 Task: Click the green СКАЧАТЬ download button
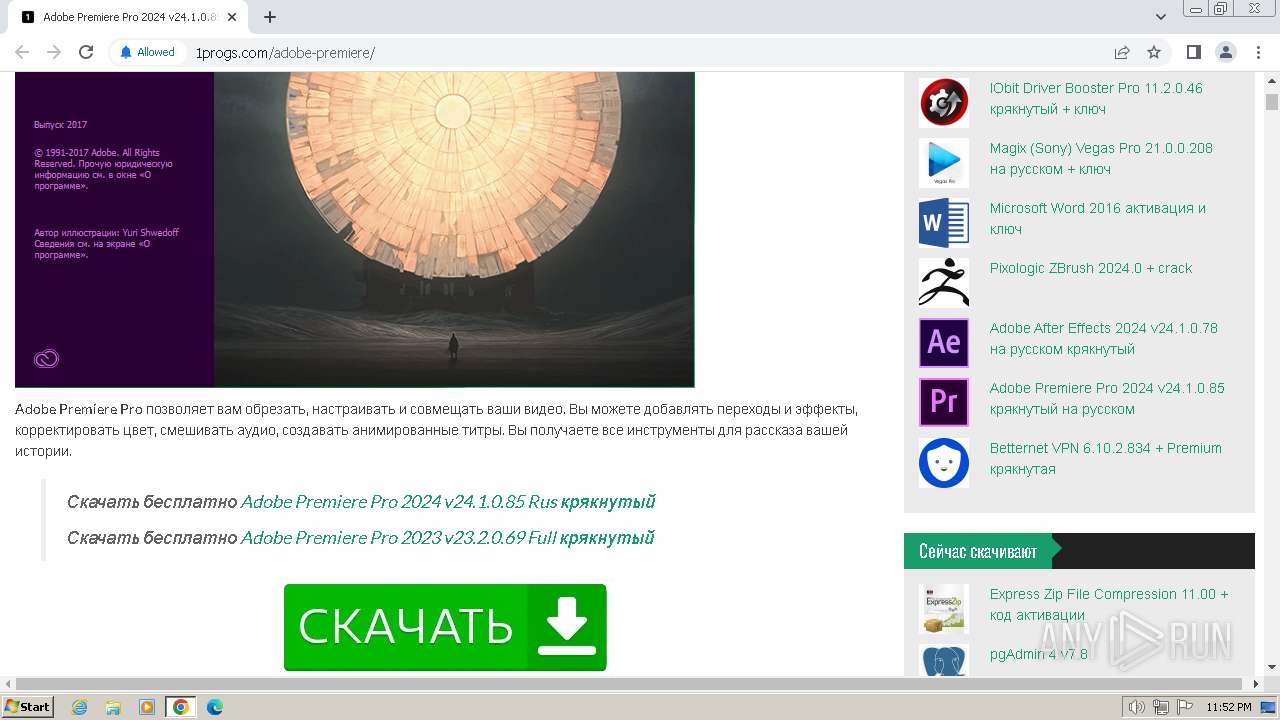[445, 627]
